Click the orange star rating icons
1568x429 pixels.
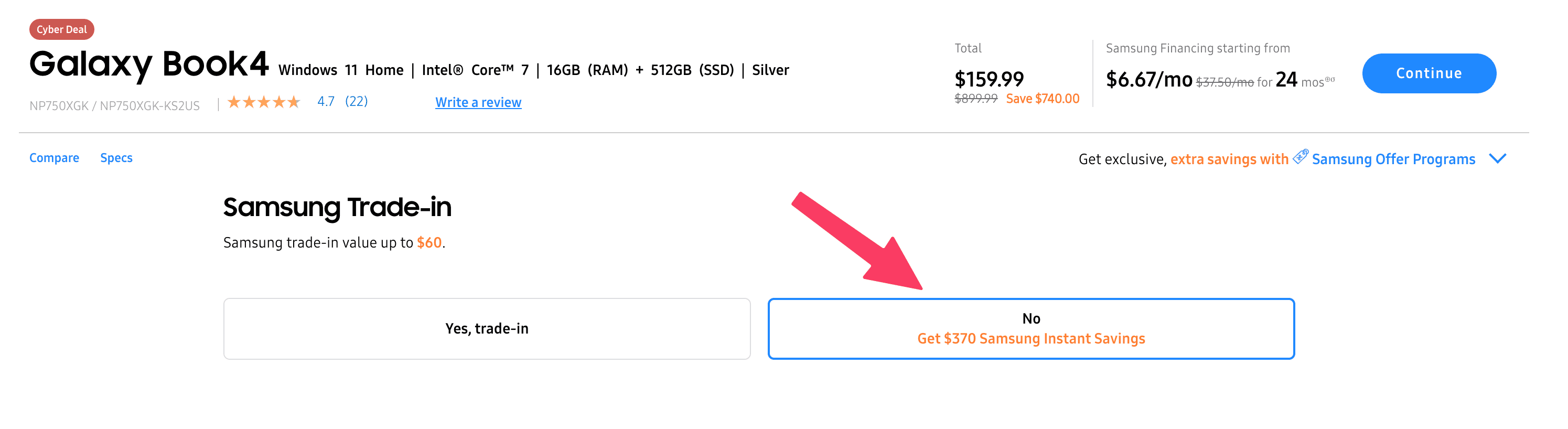pyautogui.click(x=264, y=102)
